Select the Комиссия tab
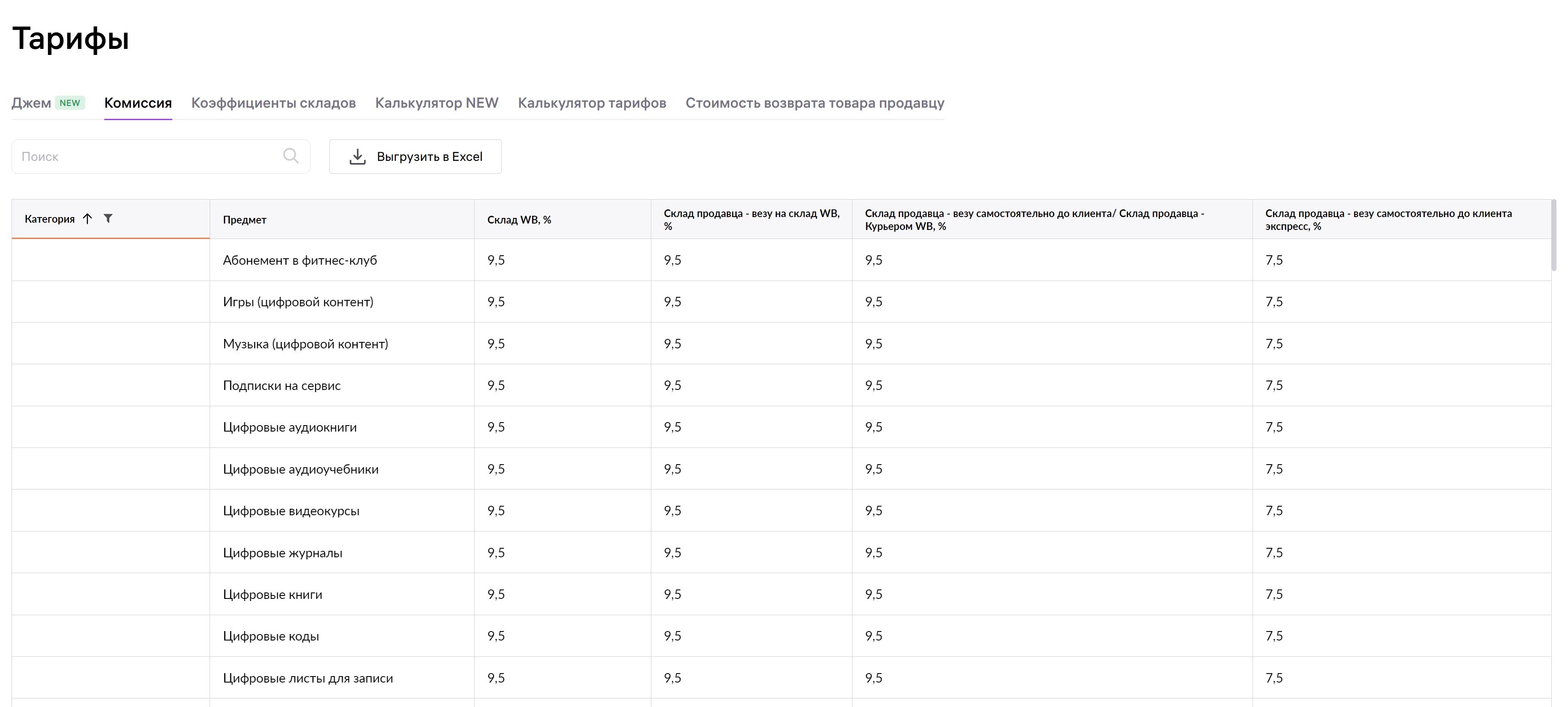This screenshot has width=1568, height=707. [x=138, y=103]
